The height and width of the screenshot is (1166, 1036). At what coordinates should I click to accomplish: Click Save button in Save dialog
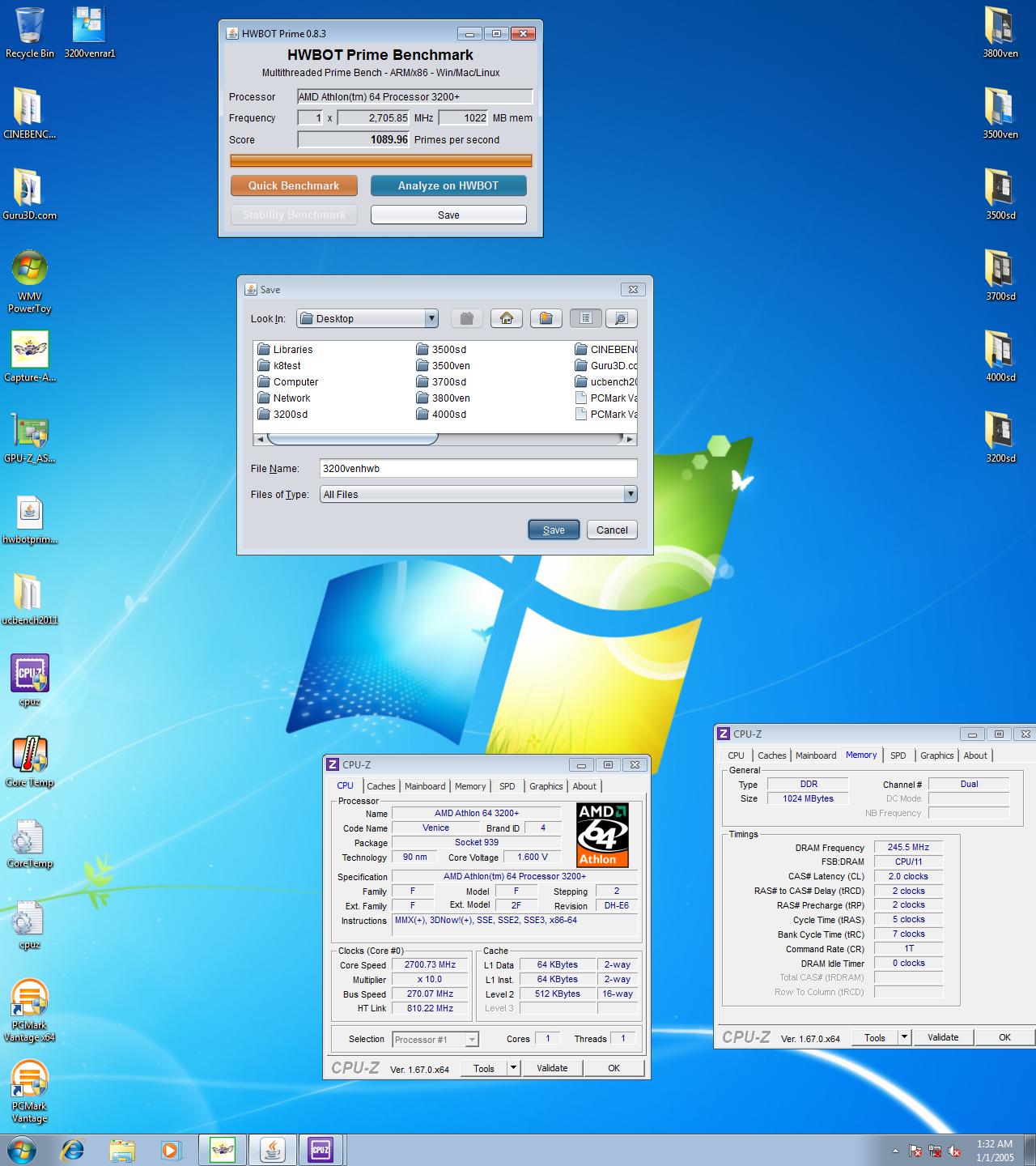point(554,530)
